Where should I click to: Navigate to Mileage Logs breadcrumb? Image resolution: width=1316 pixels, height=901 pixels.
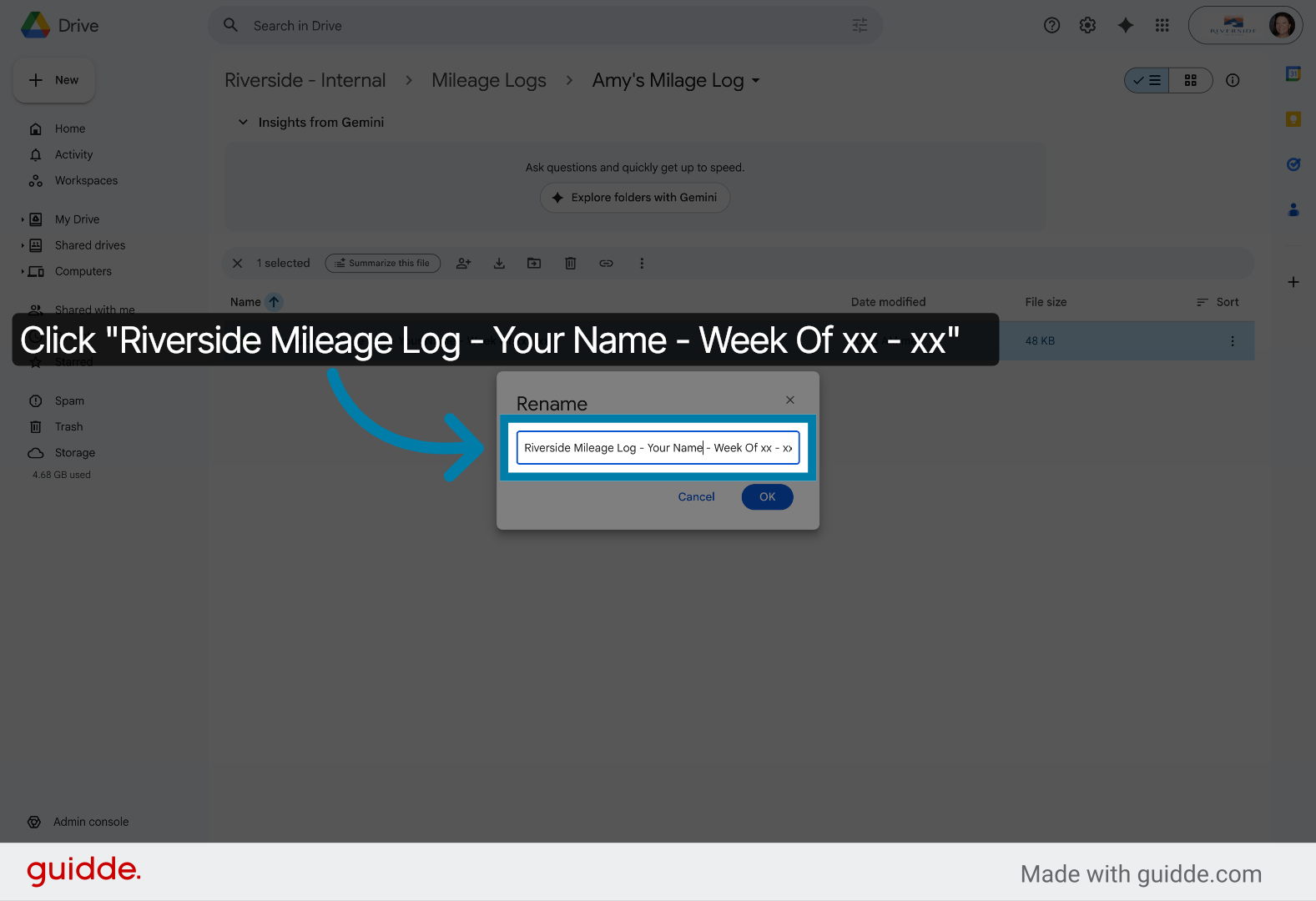[x=489, y=80]
